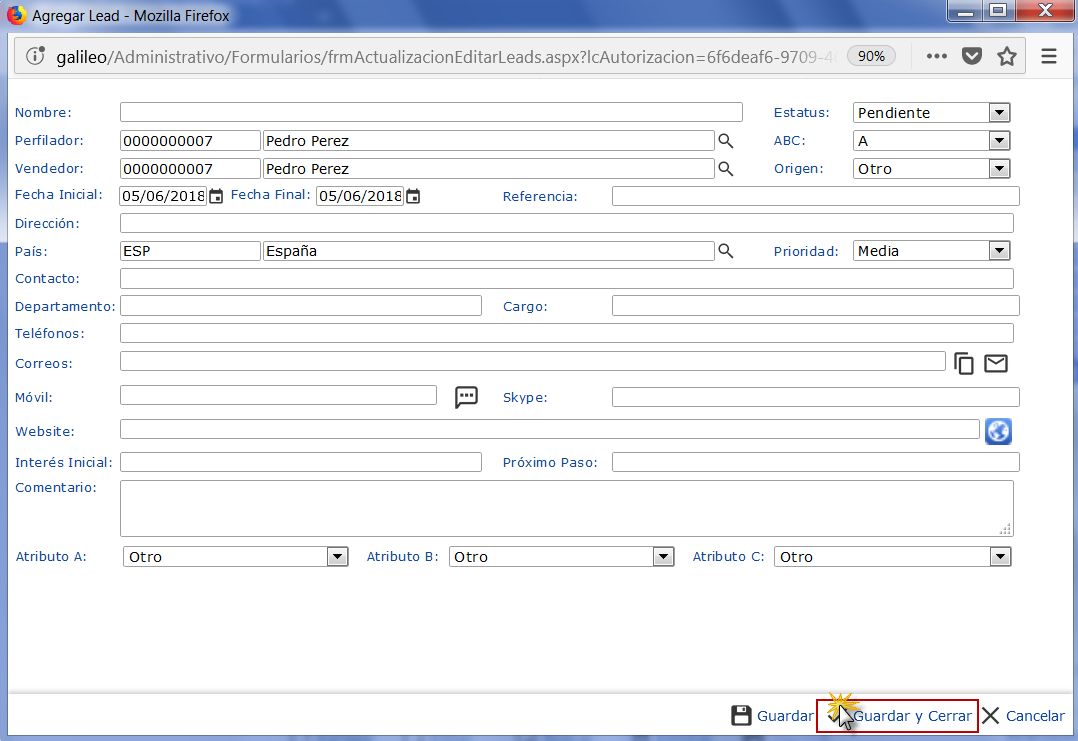Click the Firefox logo in title bar

(16, 15)
